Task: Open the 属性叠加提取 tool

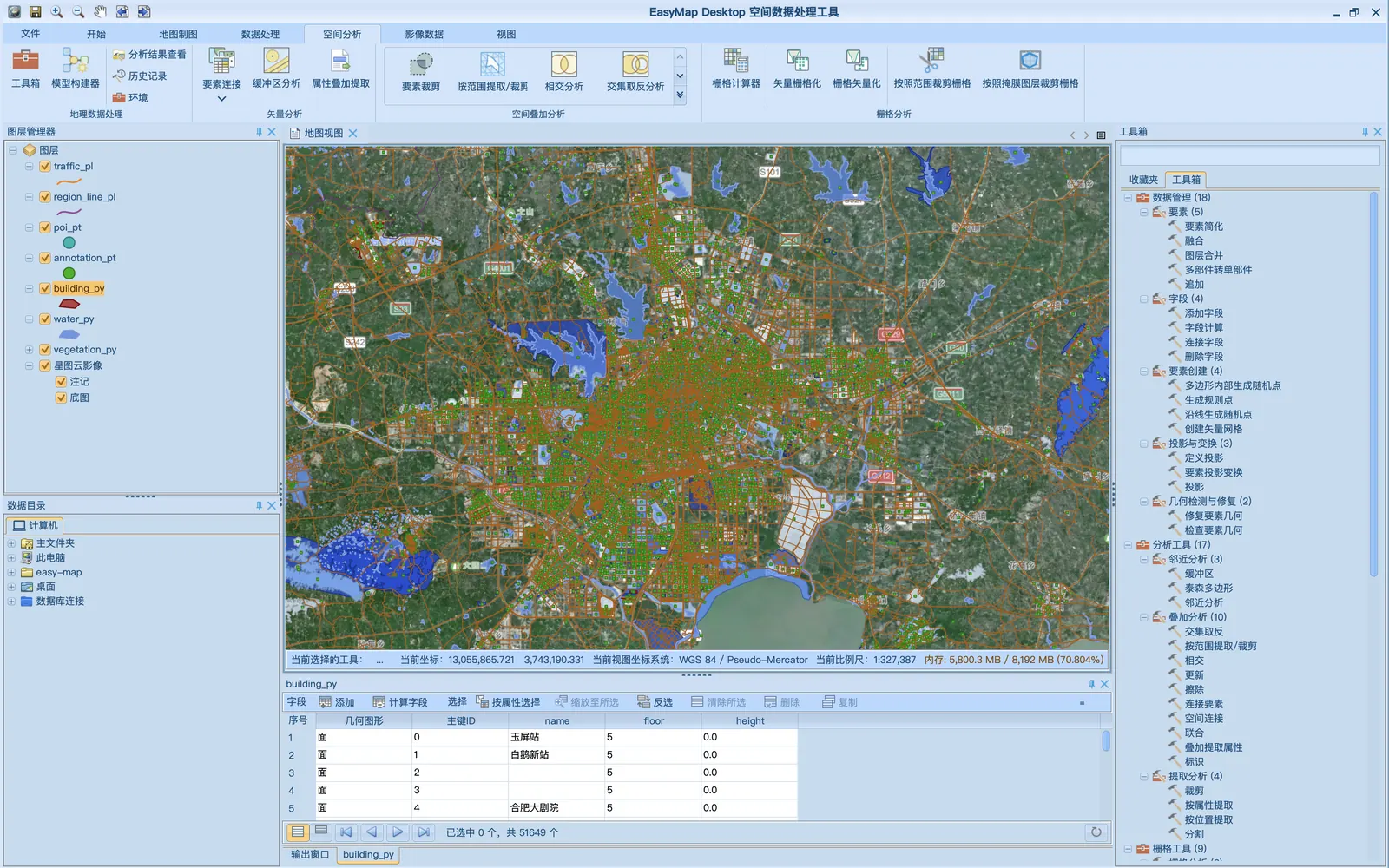Action: click(340, 69)
